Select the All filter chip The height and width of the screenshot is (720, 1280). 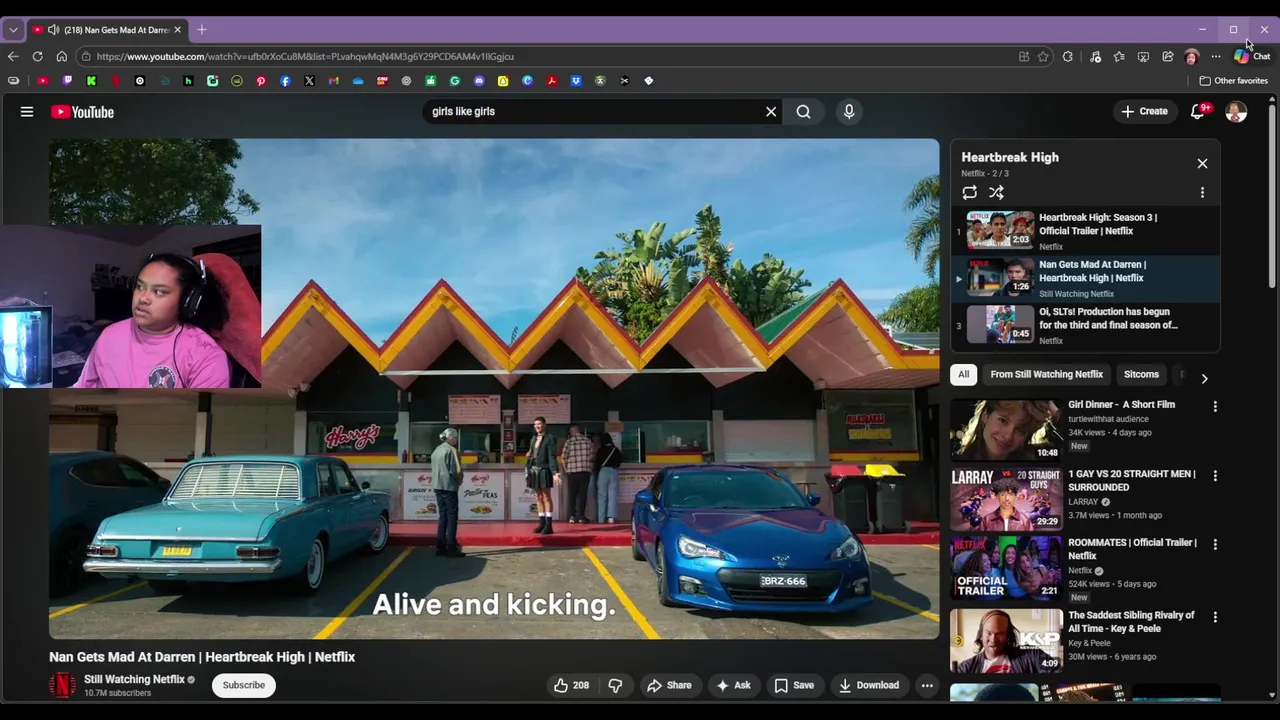click(963, 374)
